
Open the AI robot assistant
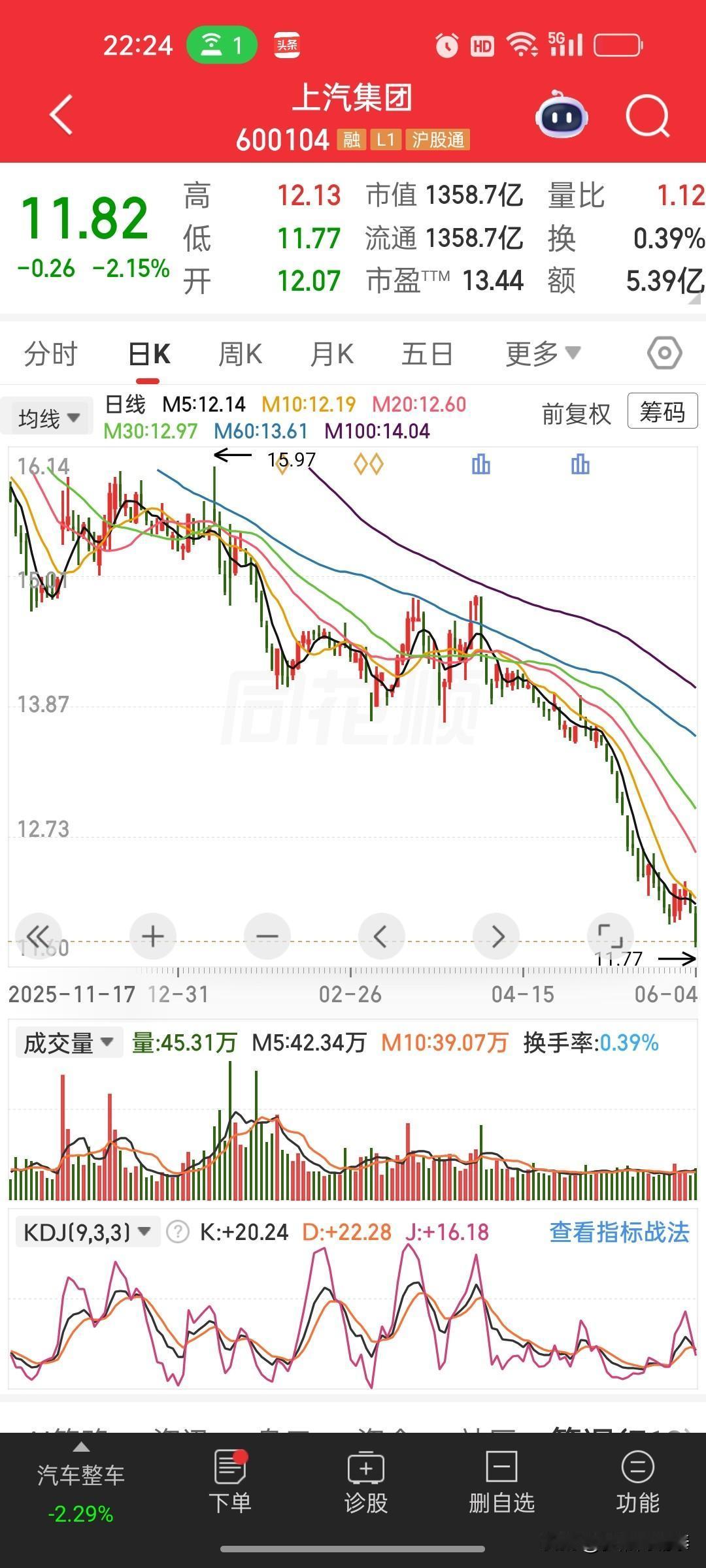pyautogui.click(x=562, y=115)
